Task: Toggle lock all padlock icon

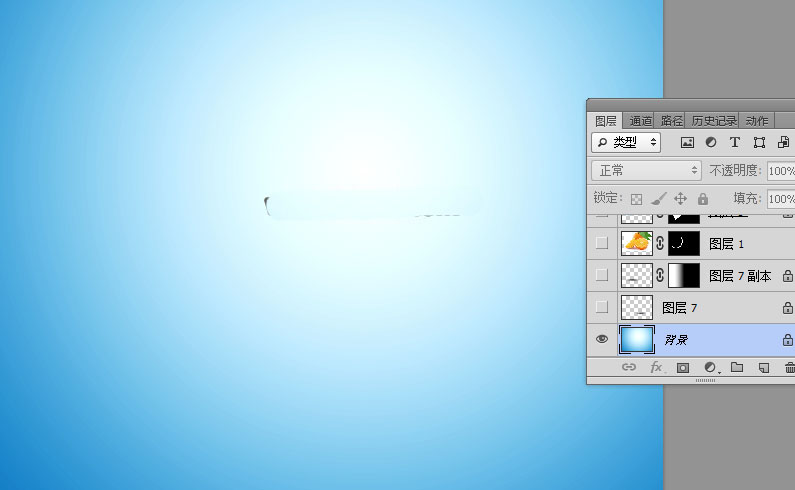Action: 702,198
